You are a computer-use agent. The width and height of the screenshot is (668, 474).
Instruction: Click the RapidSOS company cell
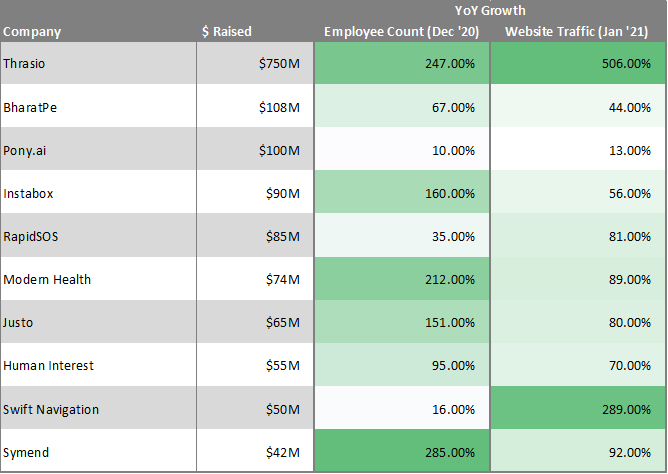tap(98, 235)
